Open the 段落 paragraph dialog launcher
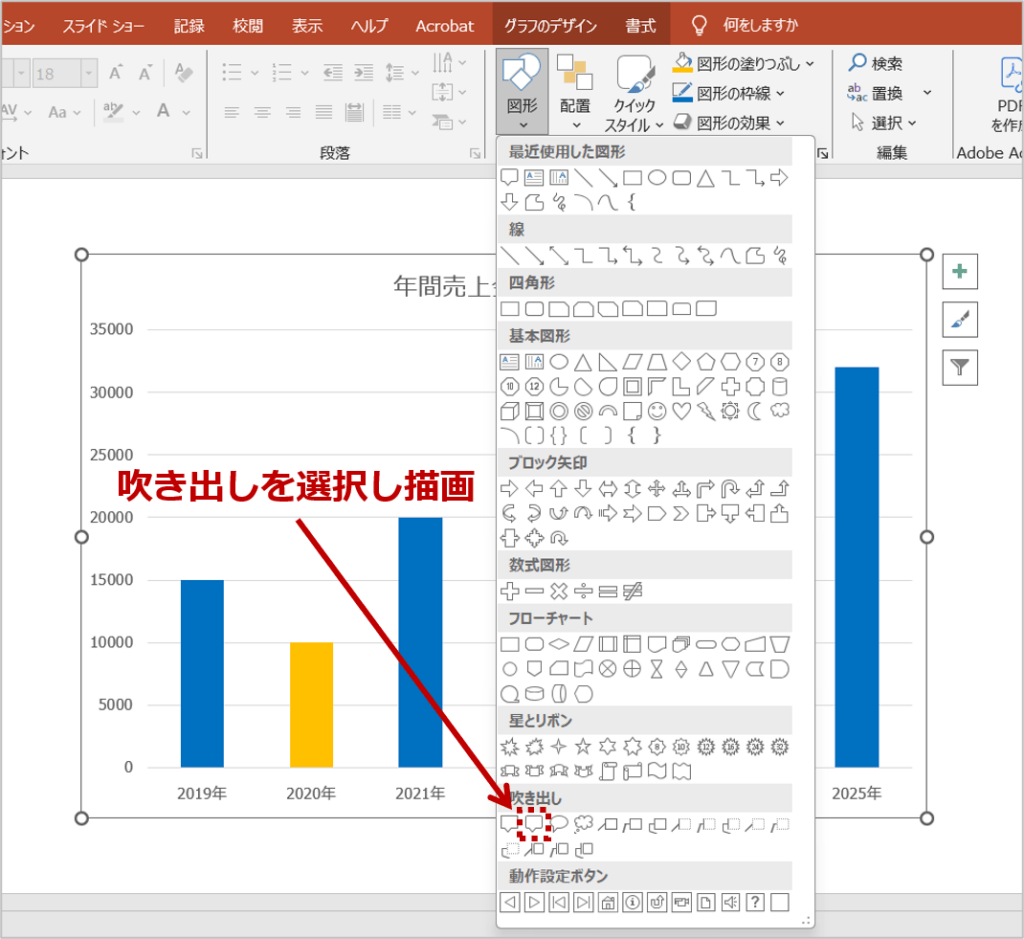Screen dimensions: 1024x939 click(475, 153)
